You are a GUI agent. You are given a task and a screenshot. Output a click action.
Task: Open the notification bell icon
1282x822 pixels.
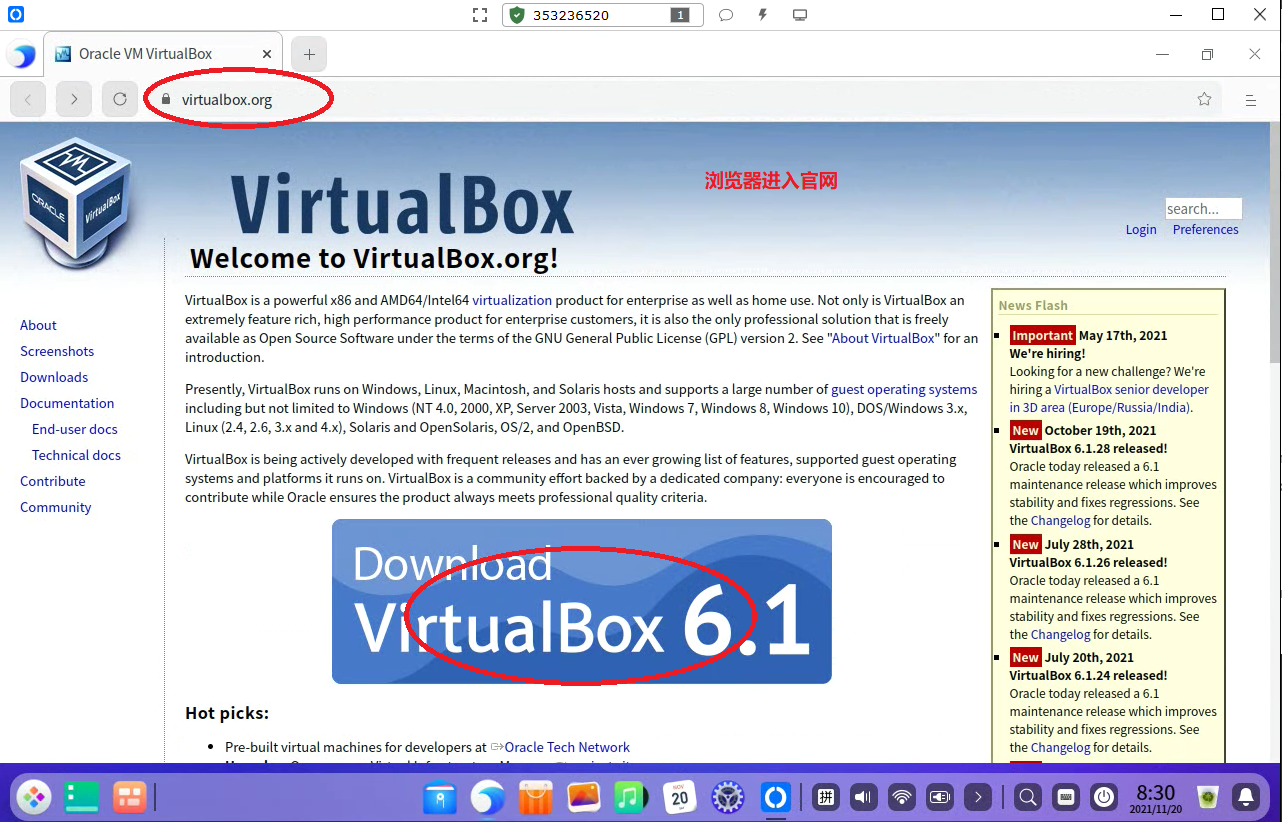pos(1246,797)
